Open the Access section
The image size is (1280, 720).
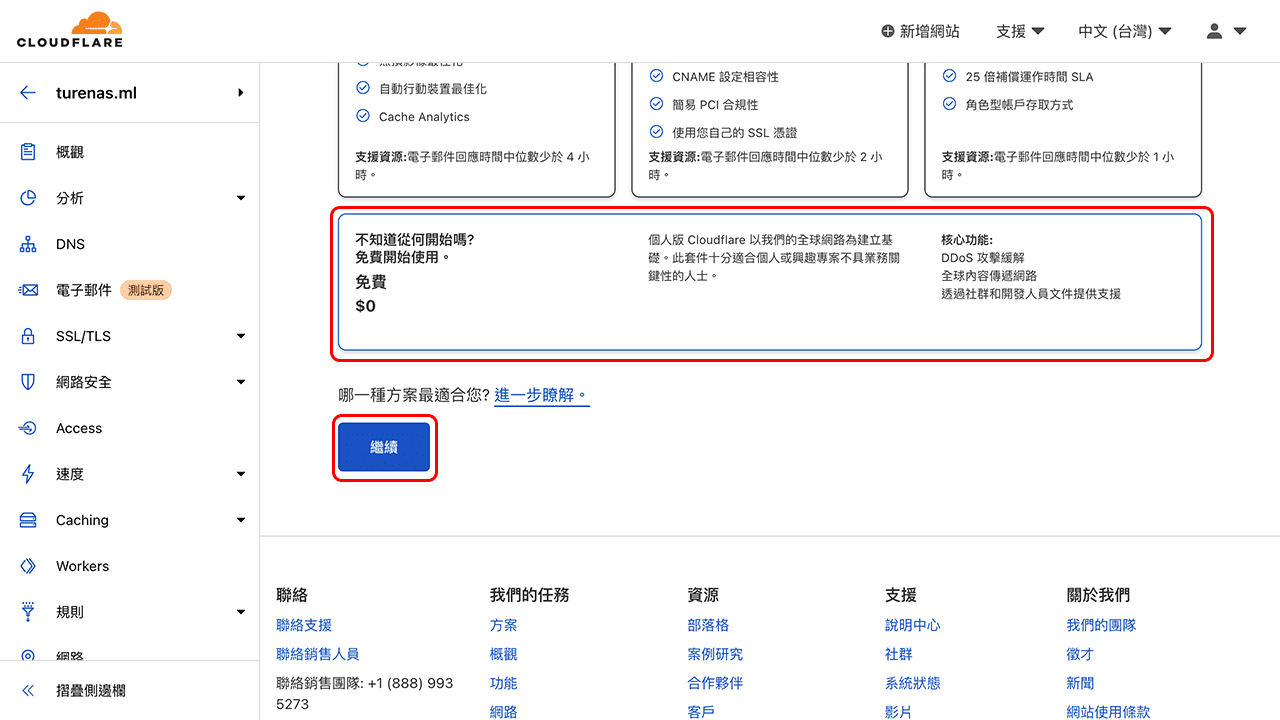click(79, 428)
